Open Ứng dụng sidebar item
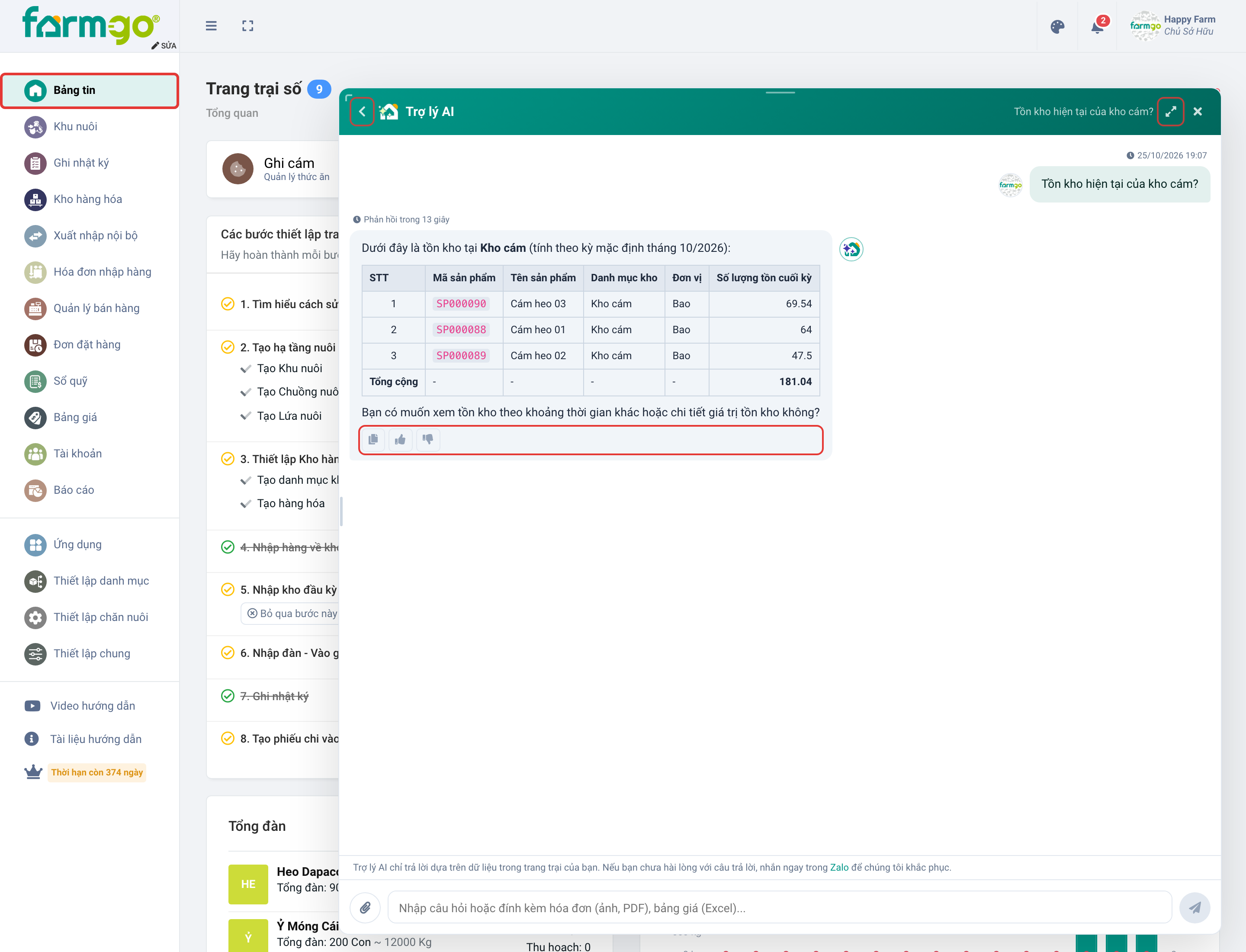Image resolution: width=1246 pixels, height=952 pixels. [x=90, y=544]
